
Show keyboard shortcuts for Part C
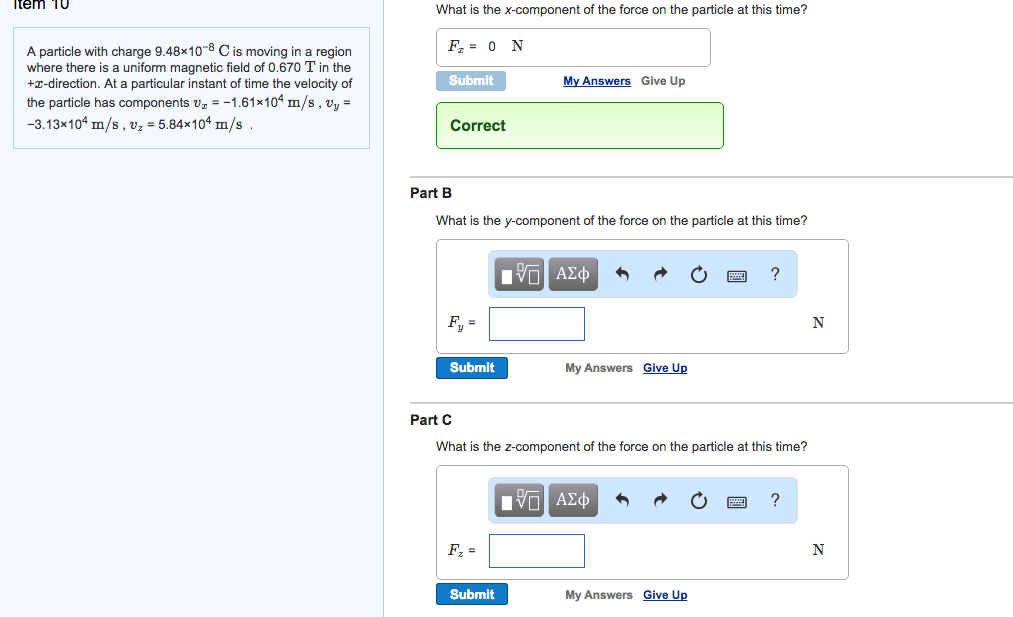pos(737,501)
